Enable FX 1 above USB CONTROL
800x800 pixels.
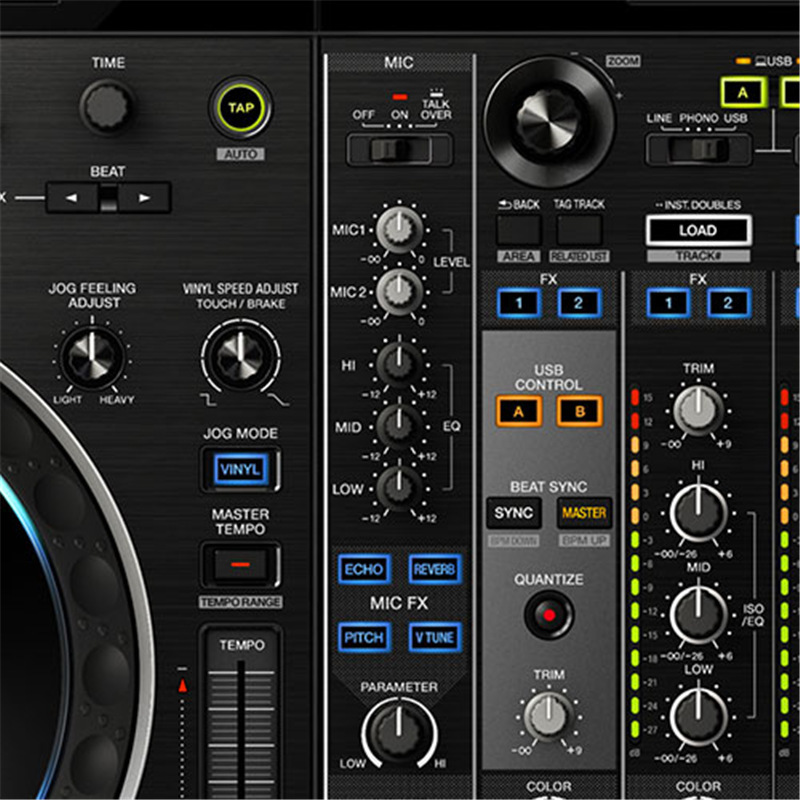(519, 303)
